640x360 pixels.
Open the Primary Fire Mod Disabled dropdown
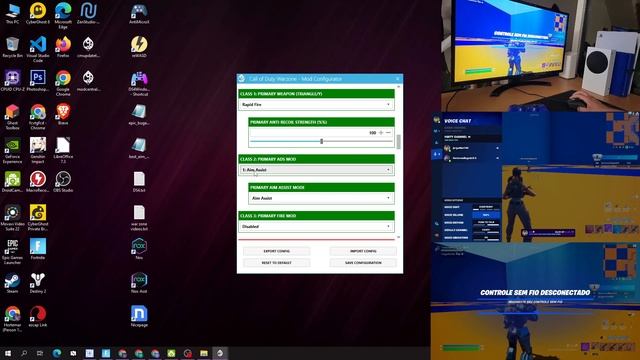click(x=316, y=227)
